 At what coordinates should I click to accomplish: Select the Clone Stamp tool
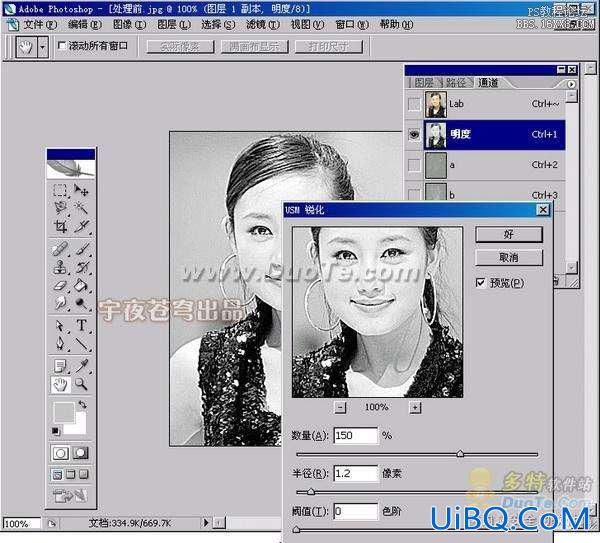pos(60,267)
